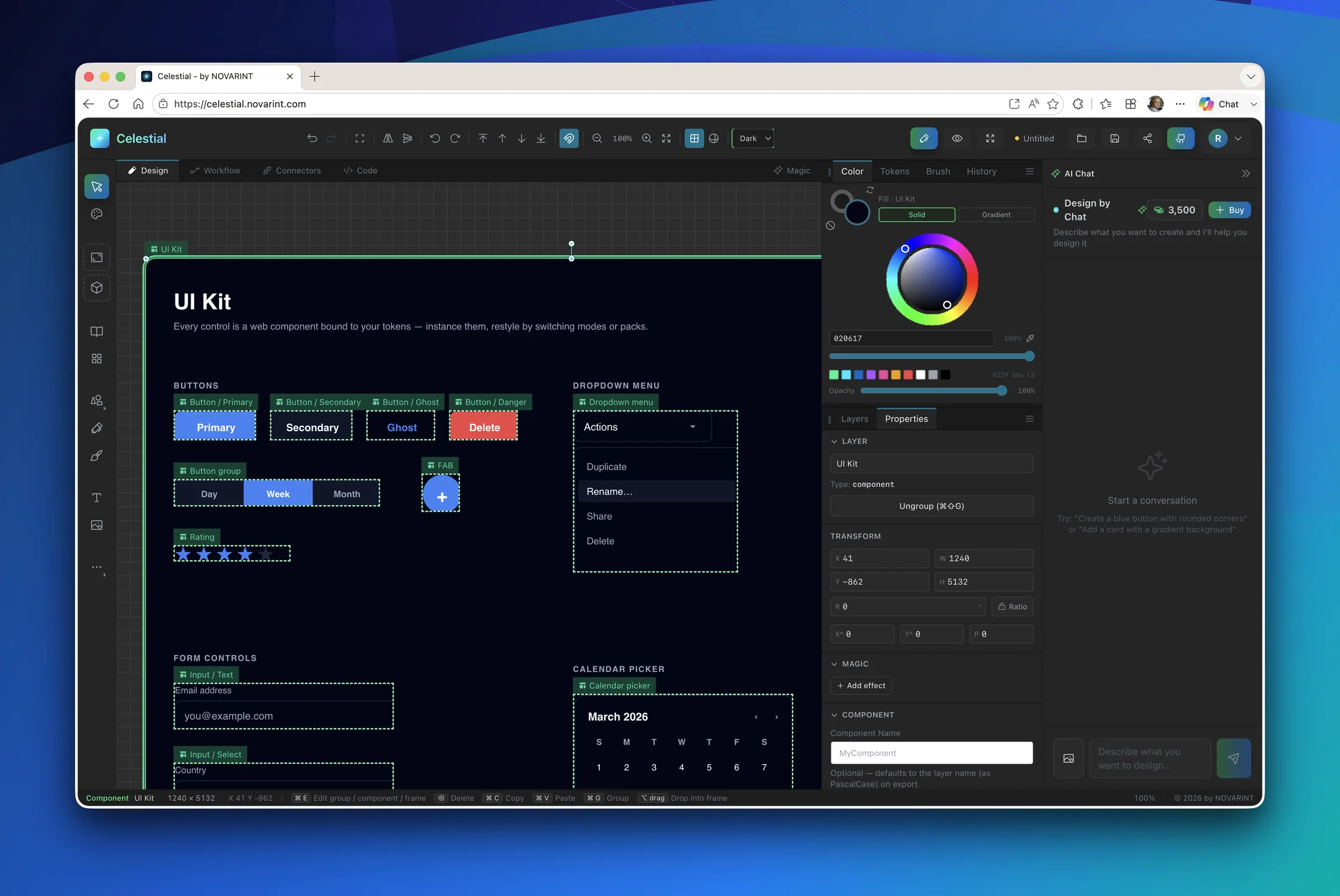The image size is (1340, 896).
Task: Zoom out of the canvas
Action: [598, 138]
